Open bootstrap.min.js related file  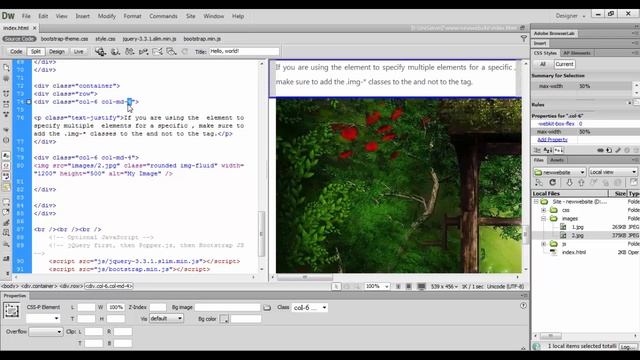pyautogui.click(x=202, y=39)
